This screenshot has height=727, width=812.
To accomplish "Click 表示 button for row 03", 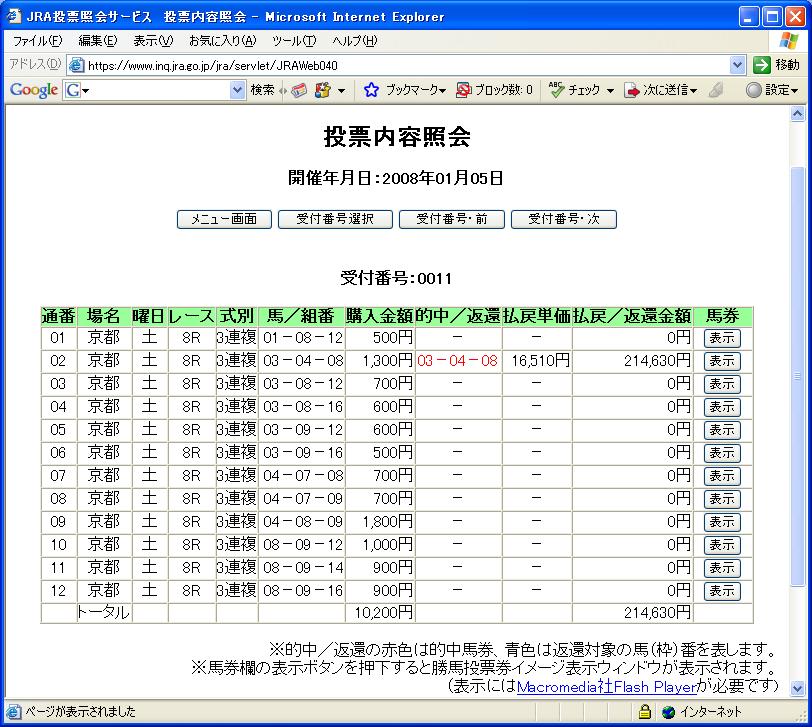I will tap(722, 384).
